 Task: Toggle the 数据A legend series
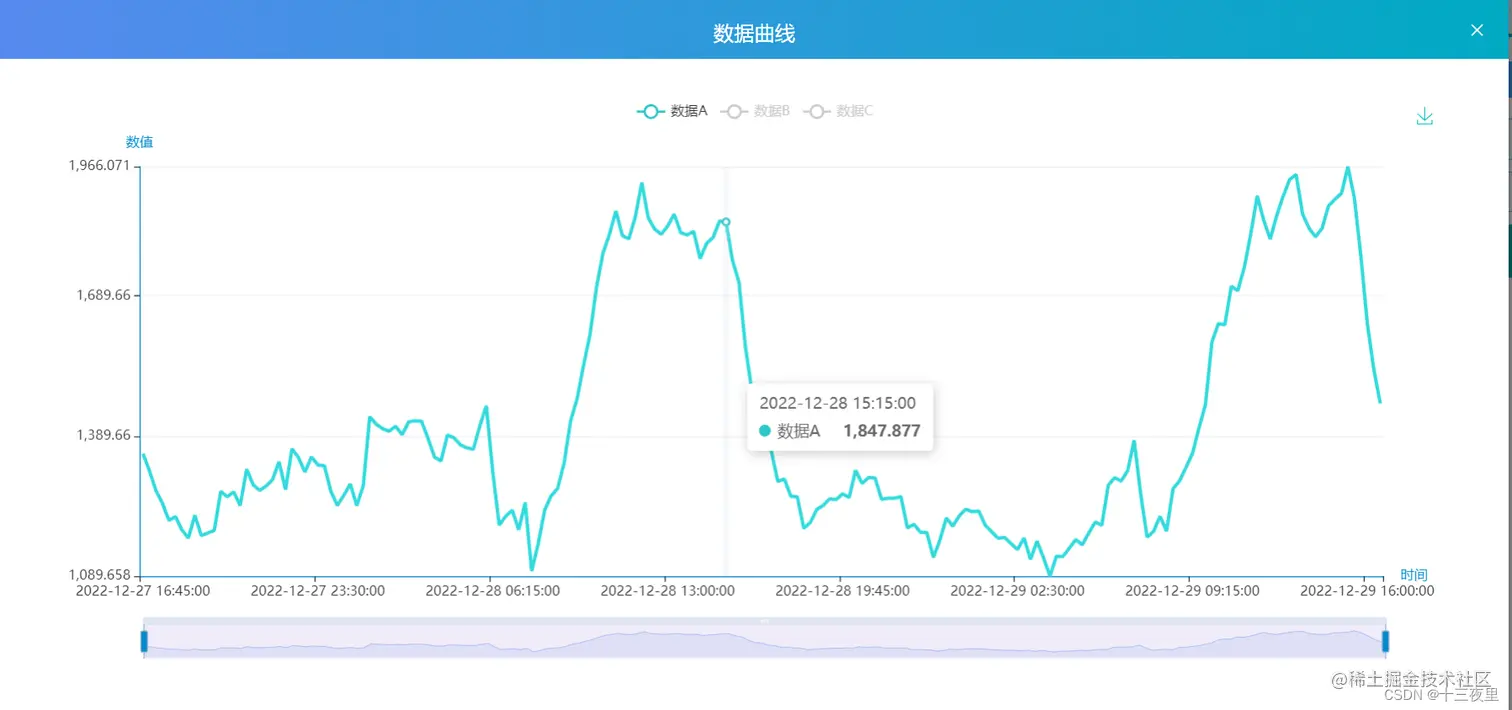(x=672, y=111)
